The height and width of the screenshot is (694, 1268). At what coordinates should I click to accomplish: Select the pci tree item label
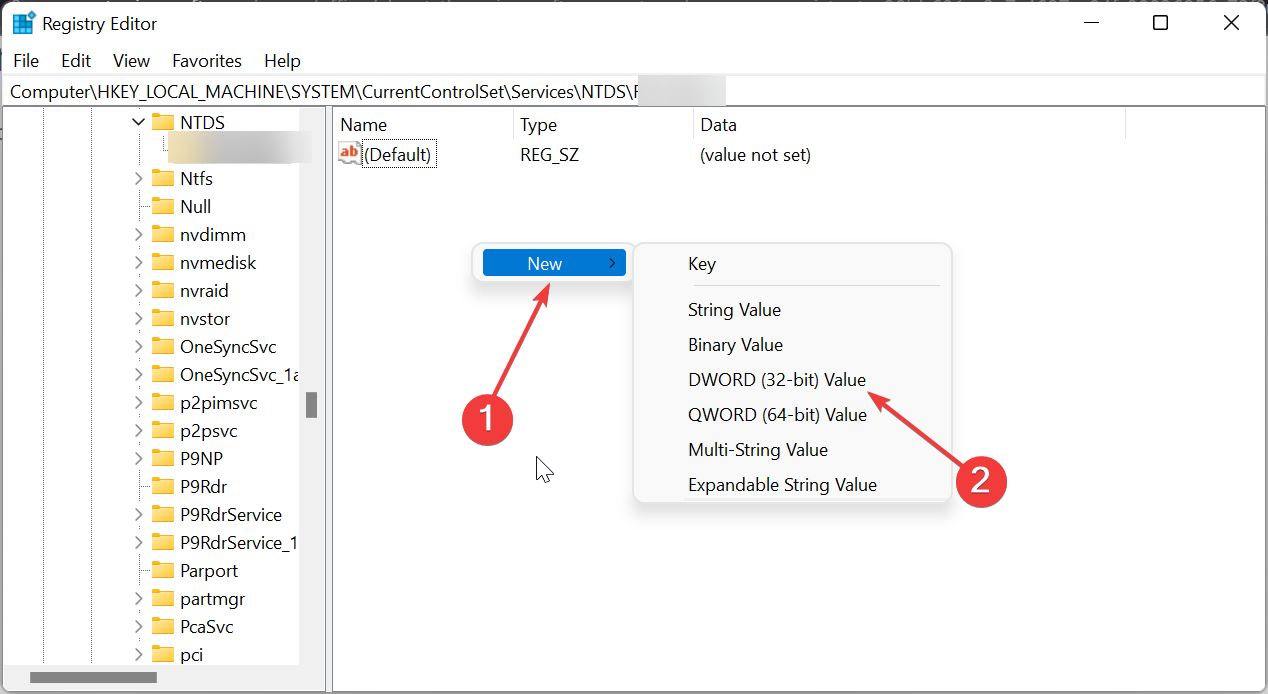(x=192, y=654)
